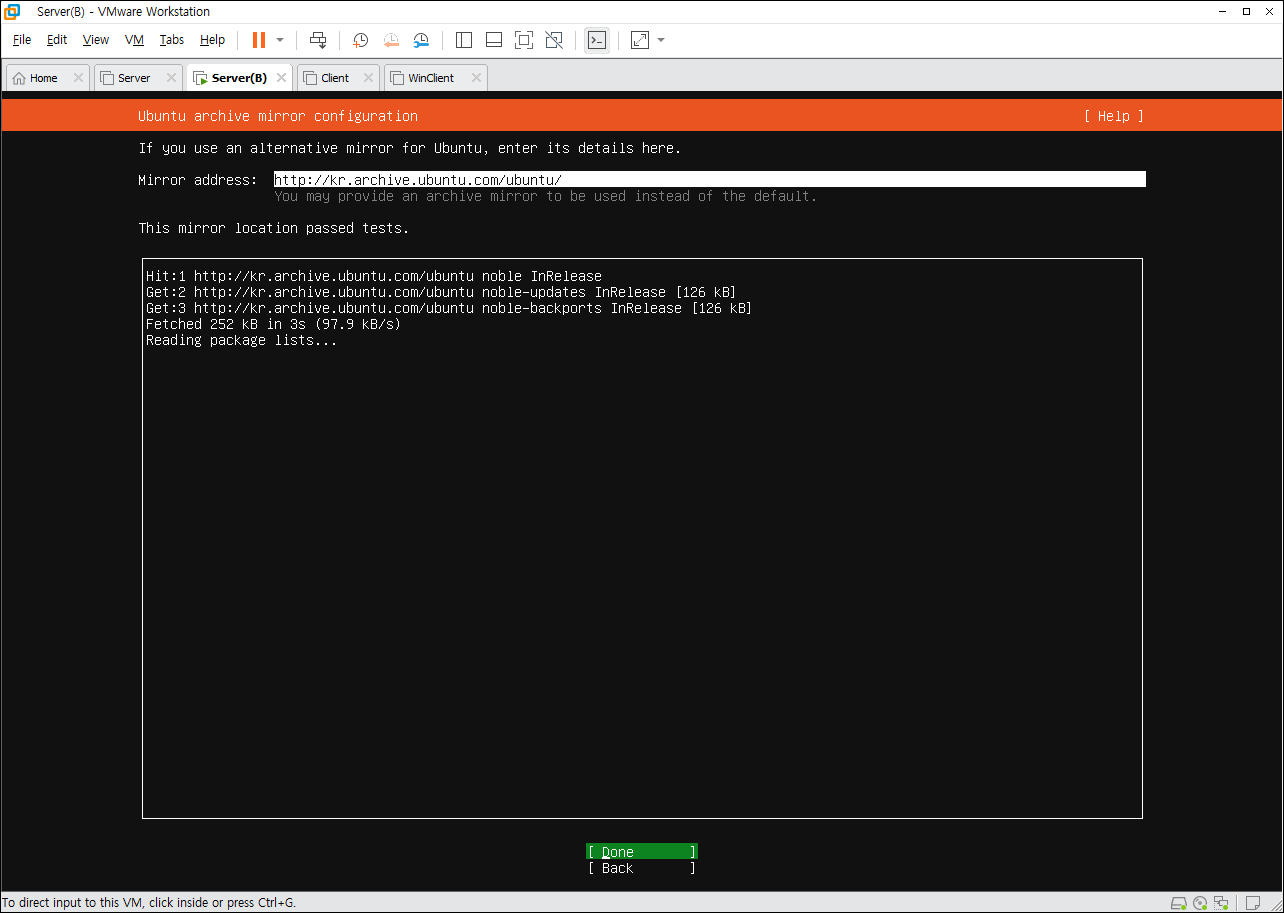
Task: Select the Back button
Action: [642, 868]
